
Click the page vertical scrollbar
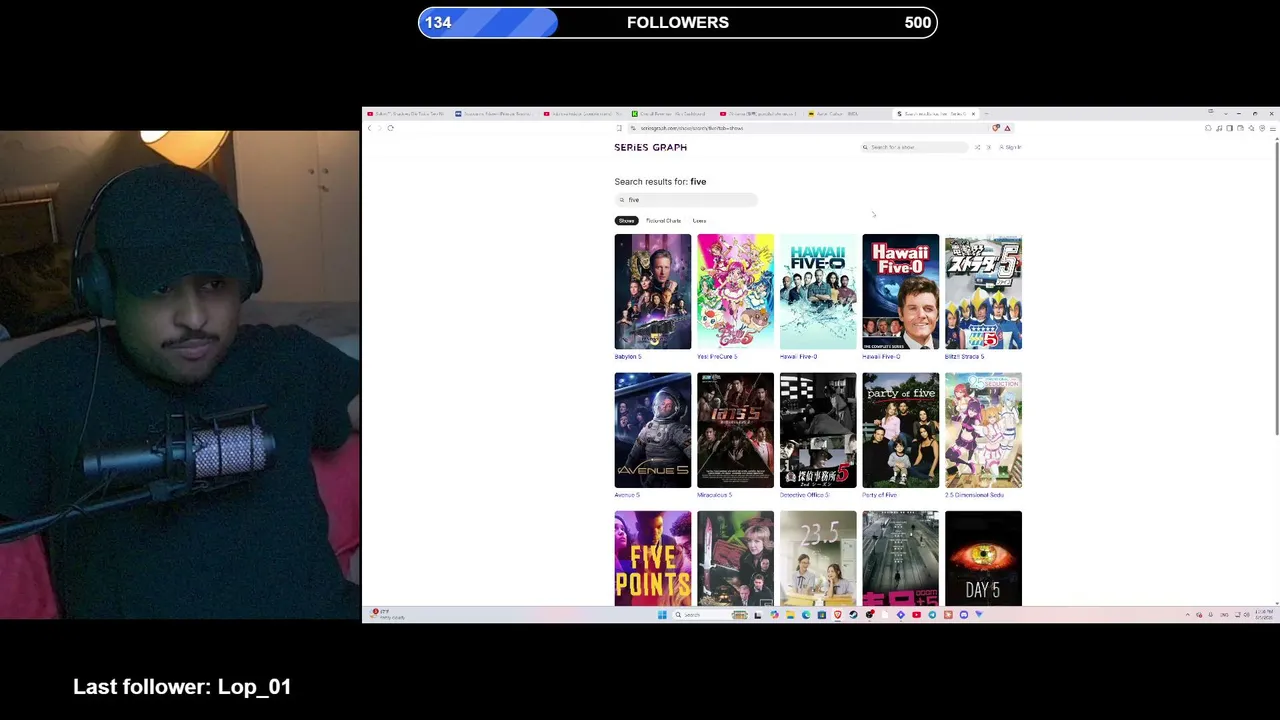[x=1276, y=290]
